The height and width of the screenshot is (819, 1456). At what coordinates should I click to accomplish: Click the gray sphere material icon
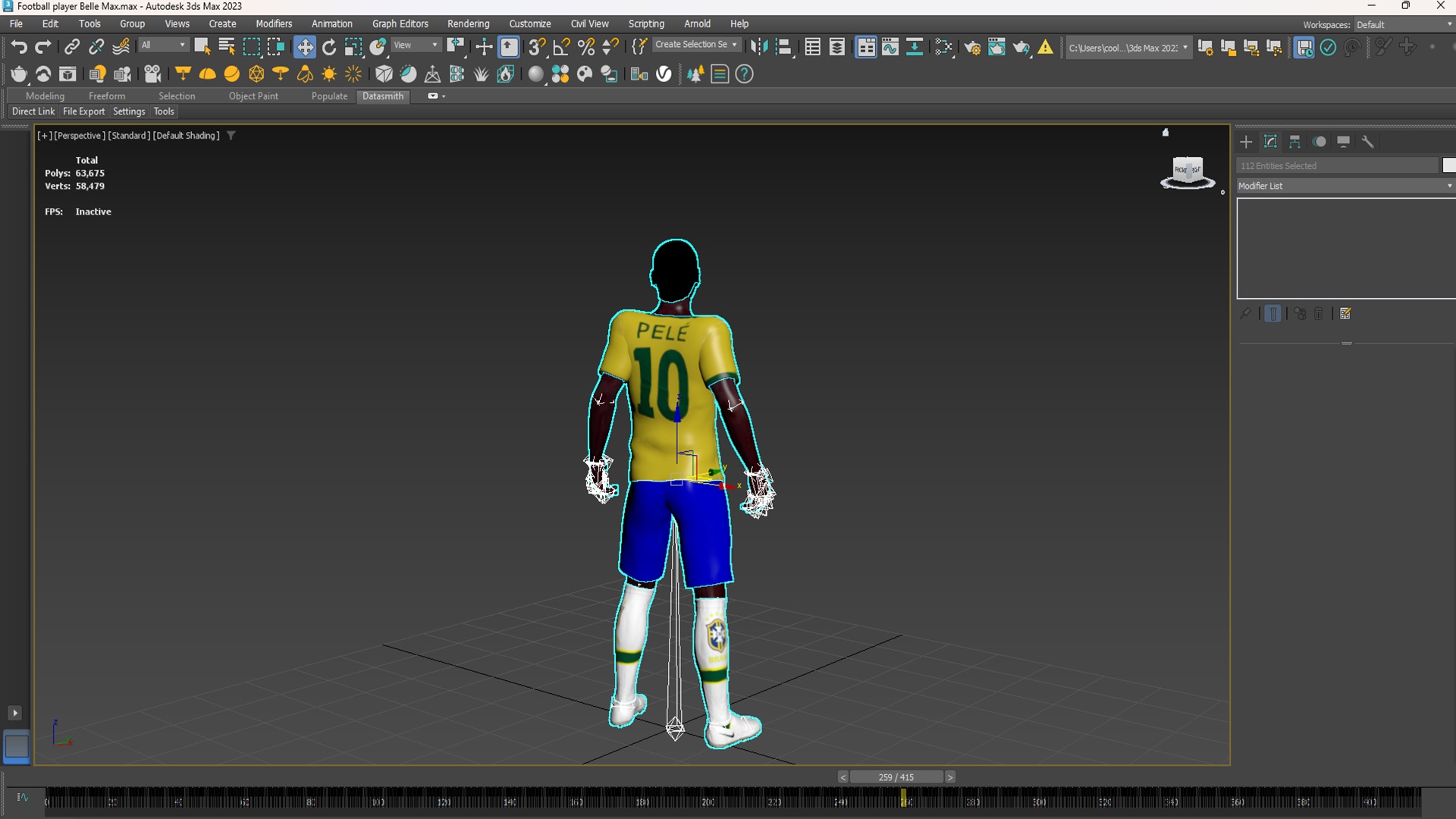[536, 74]
